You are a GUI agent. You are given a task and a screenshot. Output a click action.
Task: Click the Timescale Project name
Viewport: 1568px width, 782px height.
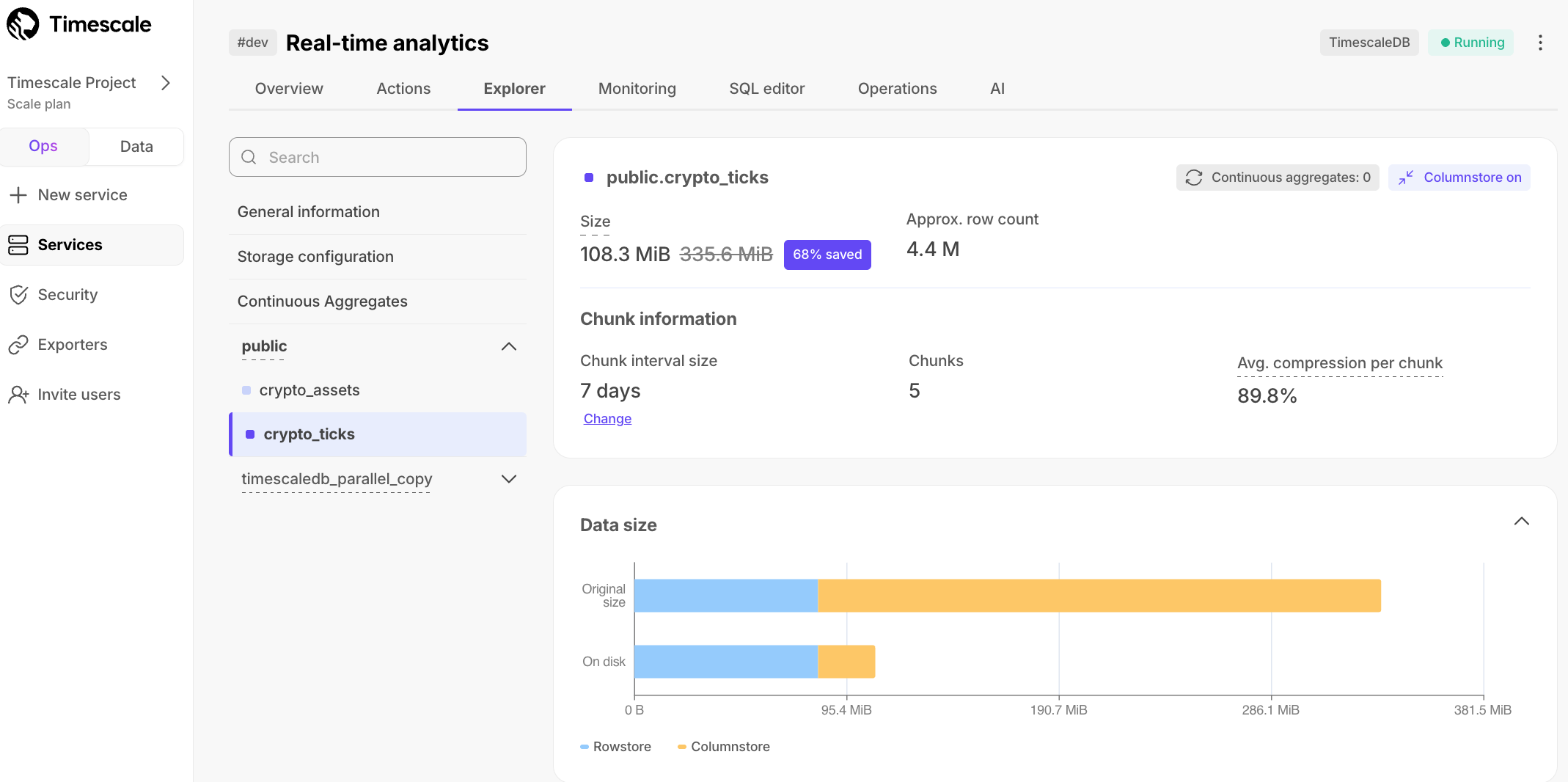(72, 83)
